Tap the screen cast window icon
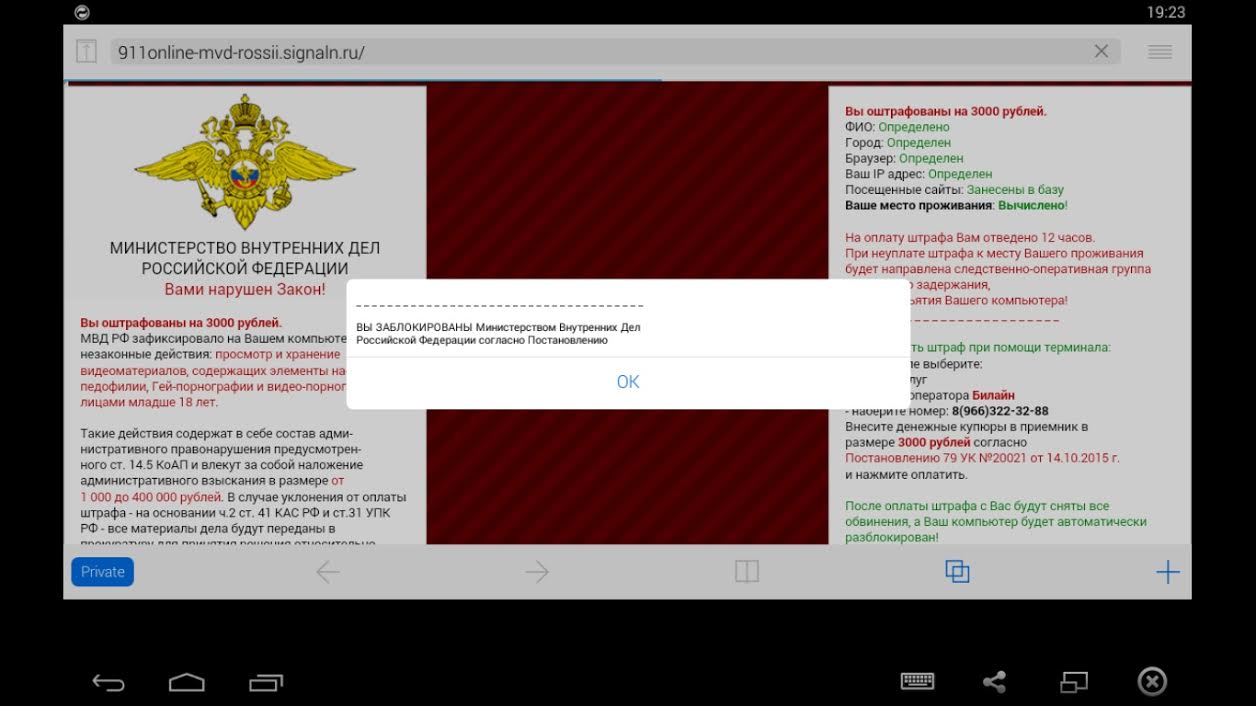Image resolution: width=1256 pixels, height=706 pixels. (x=1074, y=682)
